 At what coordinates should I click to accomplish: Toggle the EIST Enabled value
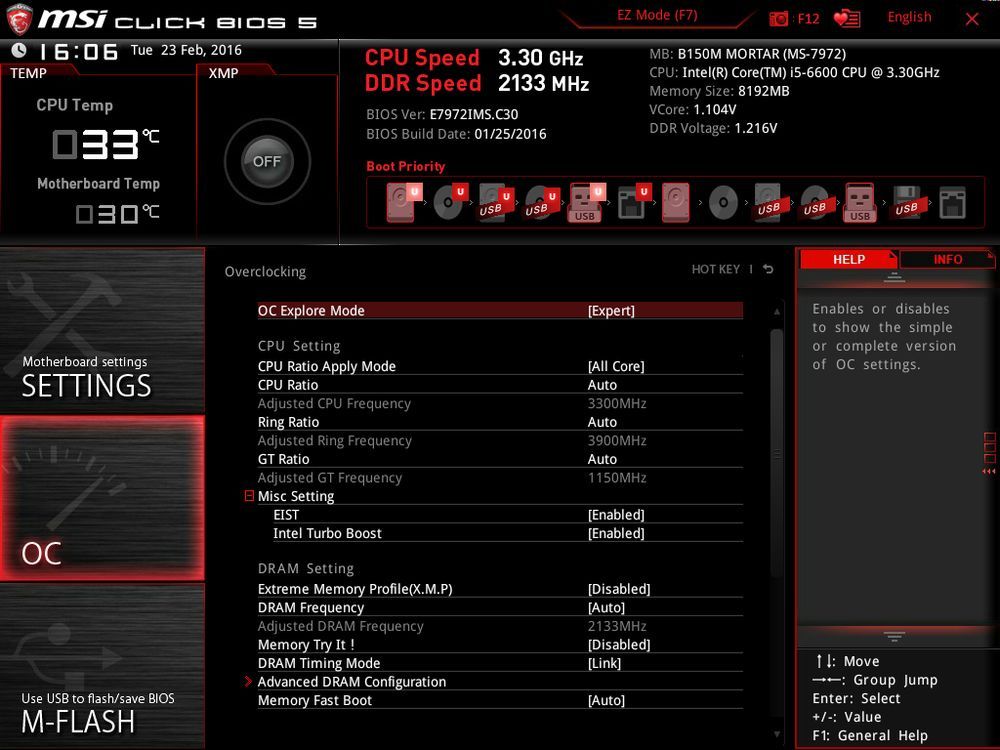click(615, 515)
